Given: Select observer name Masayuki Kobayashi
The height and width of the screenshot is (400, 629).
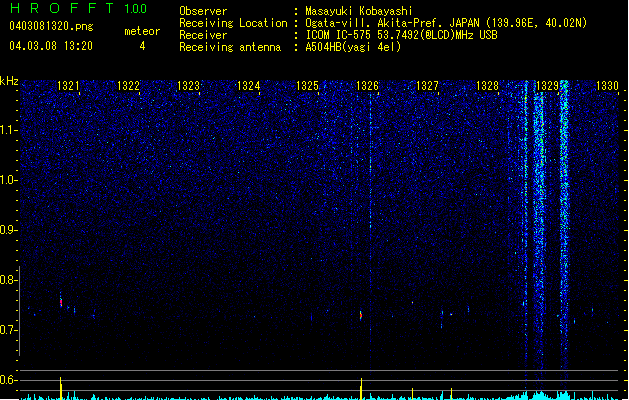Looking at the screenshot, I should (x=358, y=11).
